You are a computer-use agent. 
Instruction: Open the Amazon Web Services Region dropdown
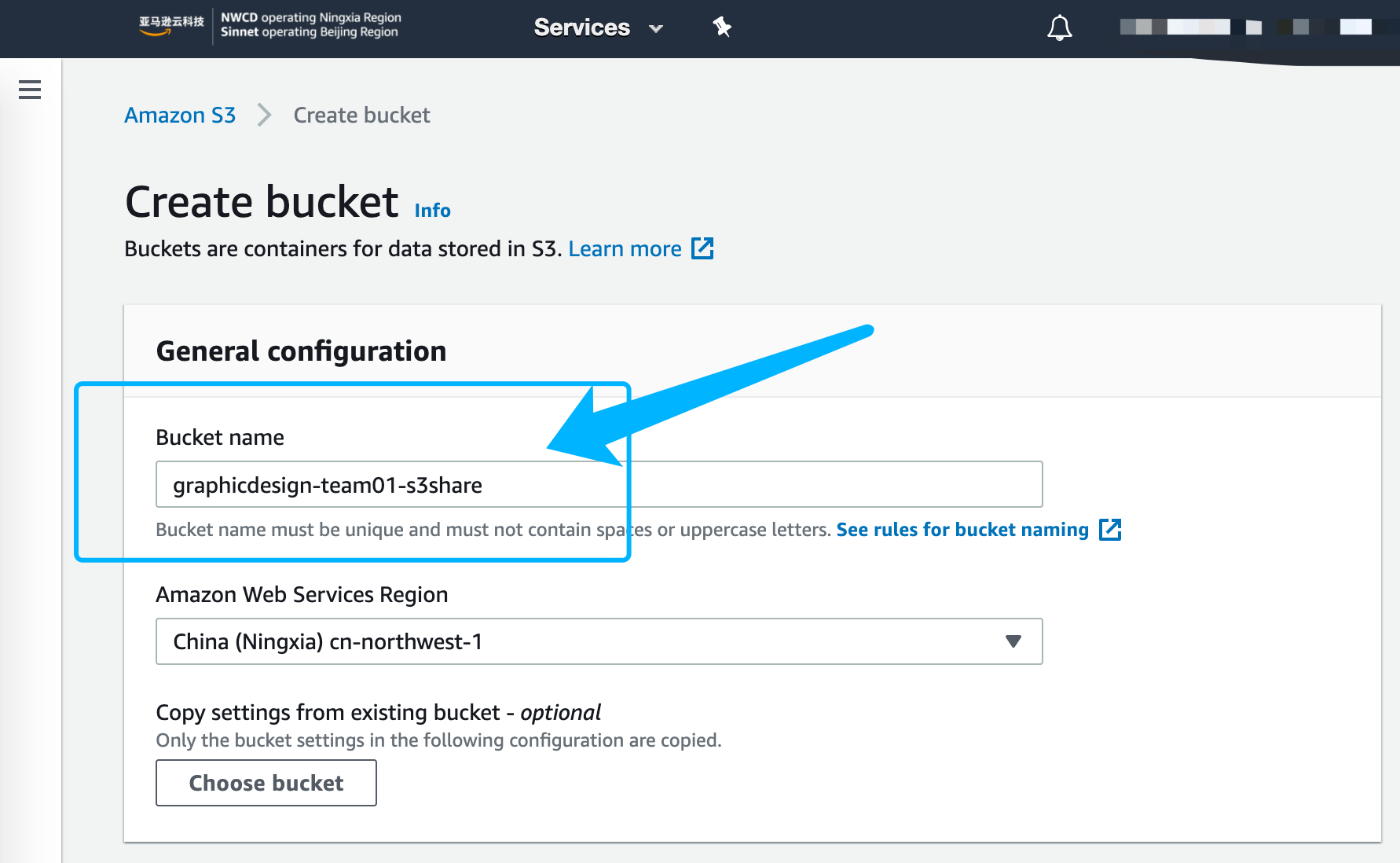[x=599, y=641]
